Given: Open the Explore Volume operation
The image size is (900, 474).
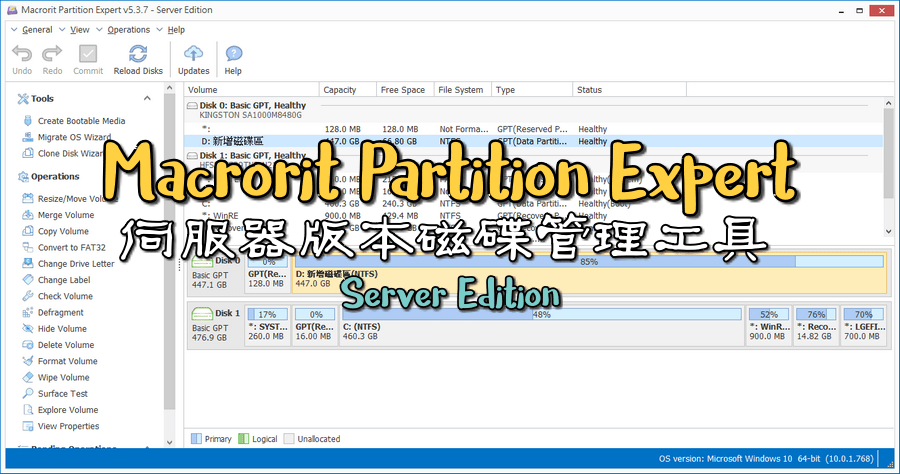Looking at the screenshot, I should click(x=60, y=410).
